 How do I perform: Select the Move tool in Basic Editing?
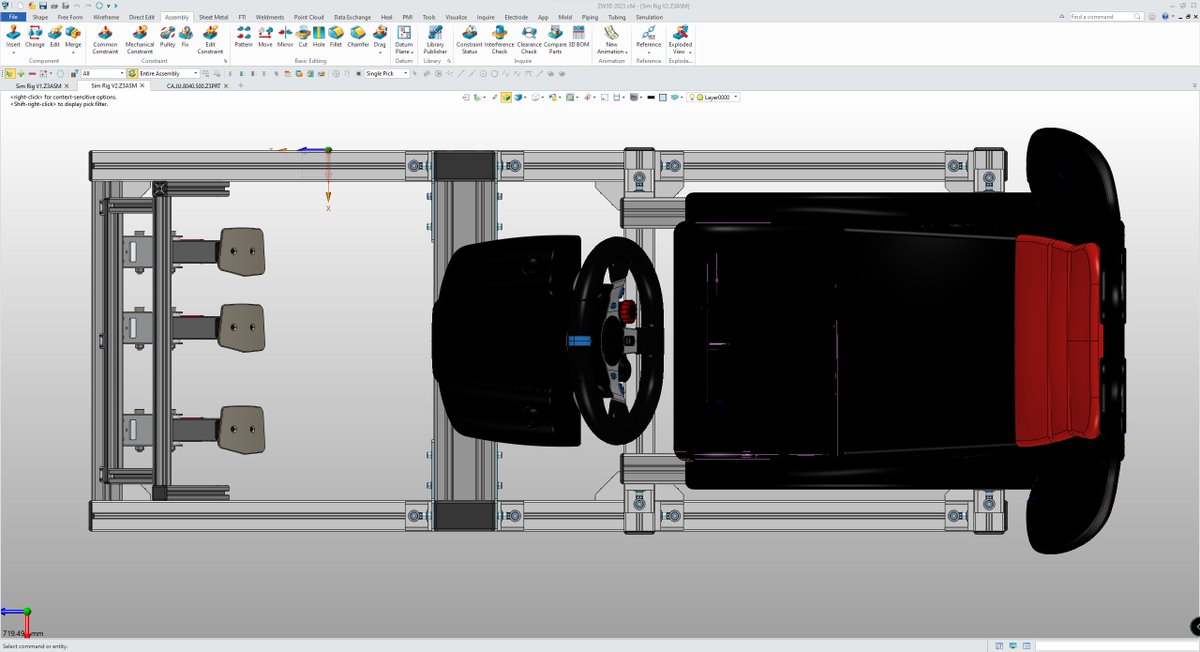click(265, 36)
